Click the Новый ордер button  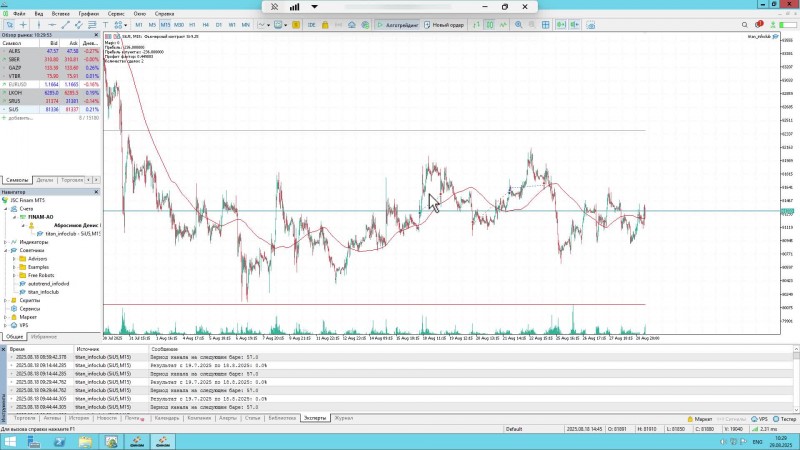444,24
